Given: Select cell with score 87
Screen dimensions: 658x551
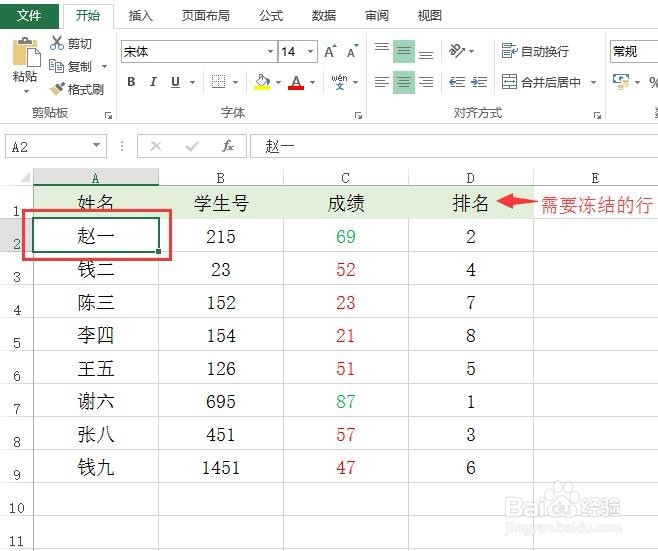Looking at the screenshot, I should tap(346, 401).
